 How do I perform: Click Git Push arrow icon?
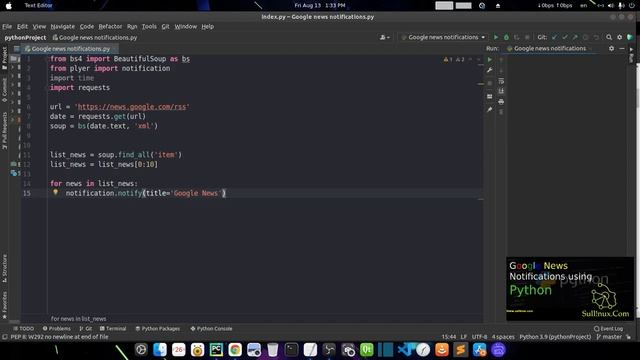575,37
